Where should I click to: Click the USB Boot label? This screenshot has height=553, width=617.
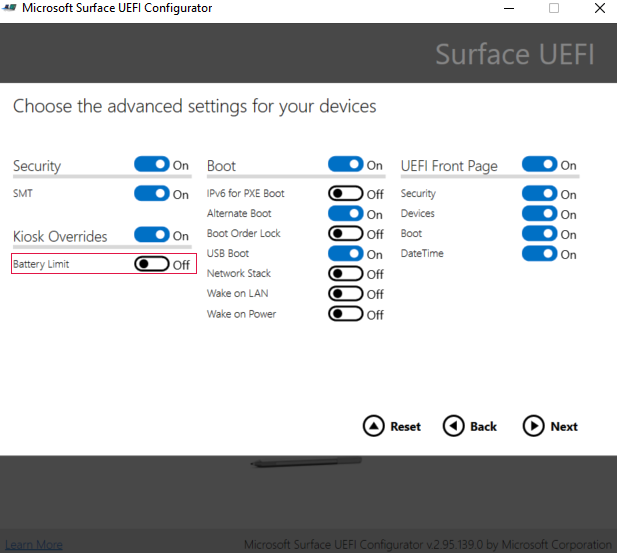[228, 253]
